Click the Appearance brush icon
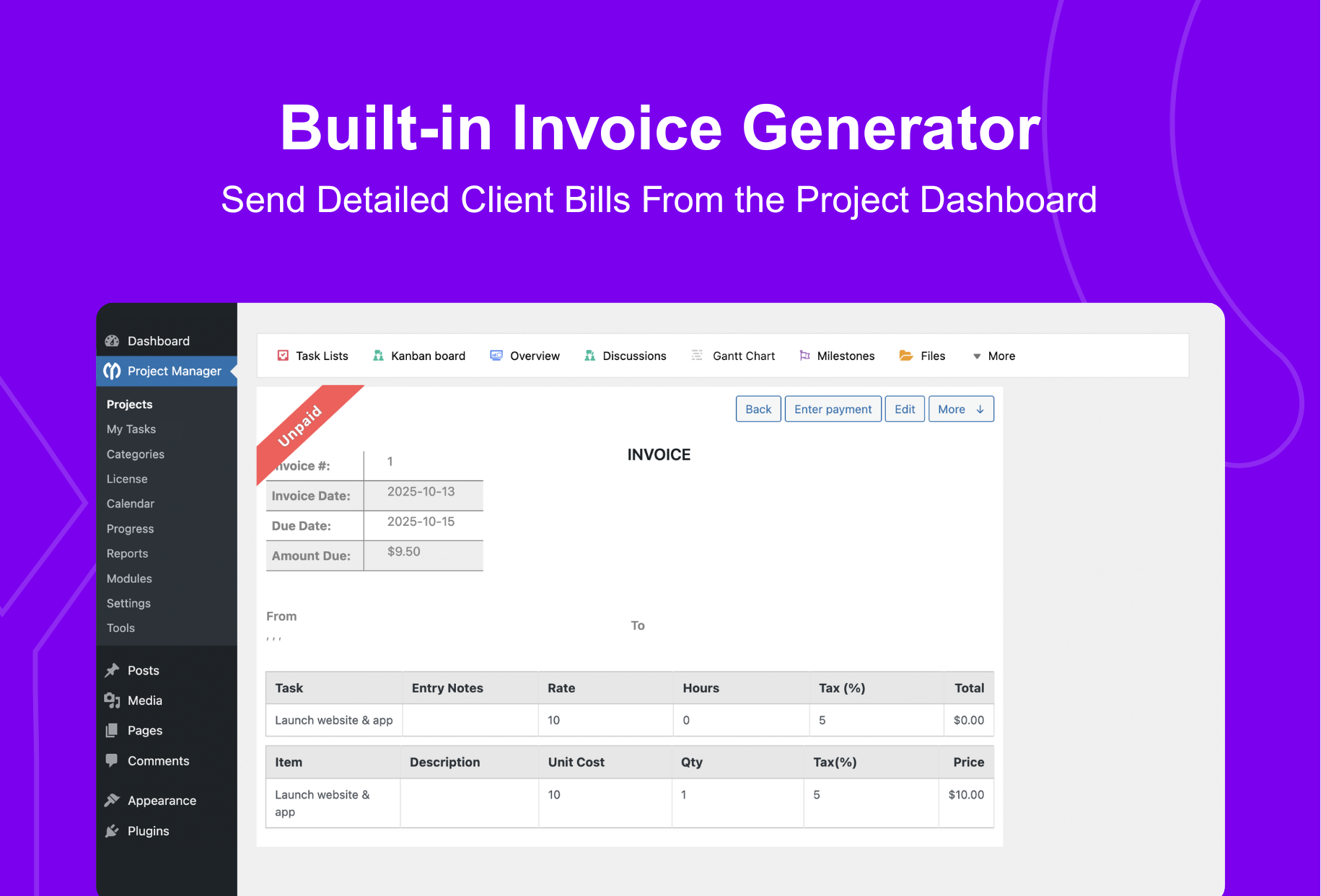This screenshot has height=896, width=1321. coord(113,800)
